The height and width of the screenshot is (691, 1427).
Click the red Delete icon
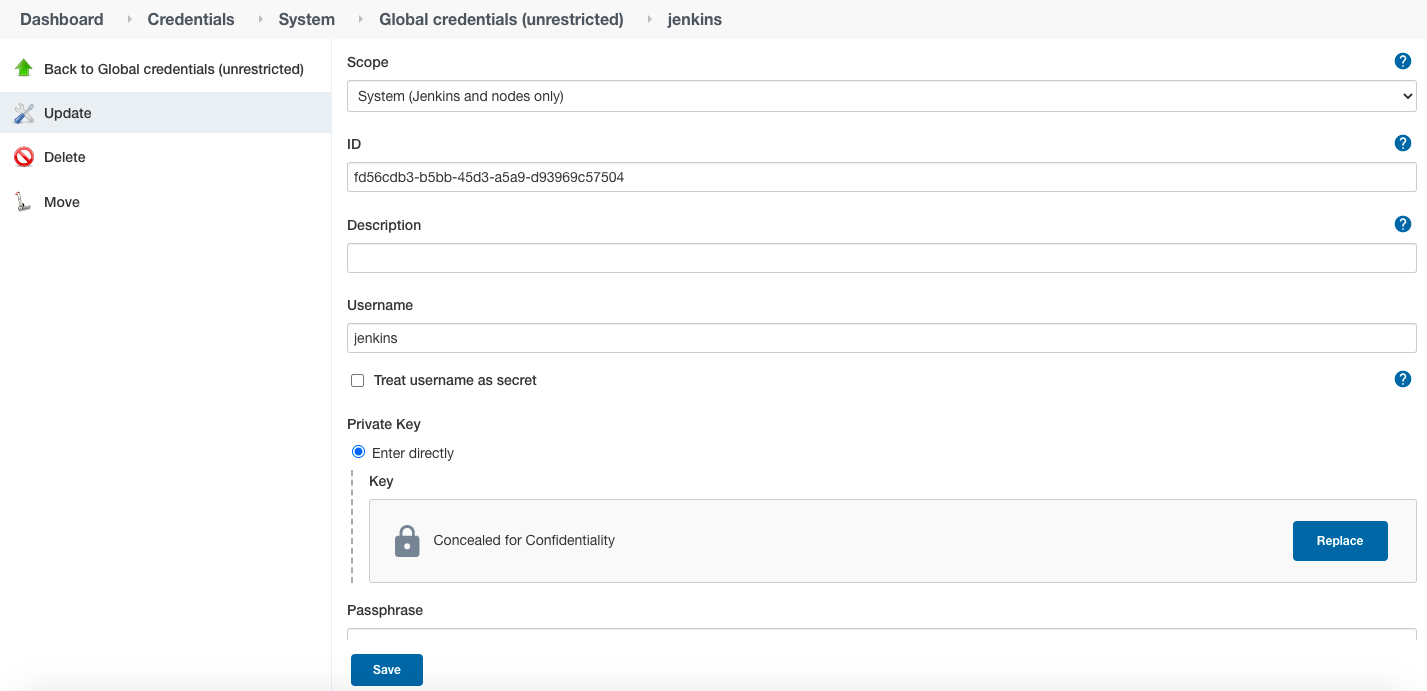(24, 157)
